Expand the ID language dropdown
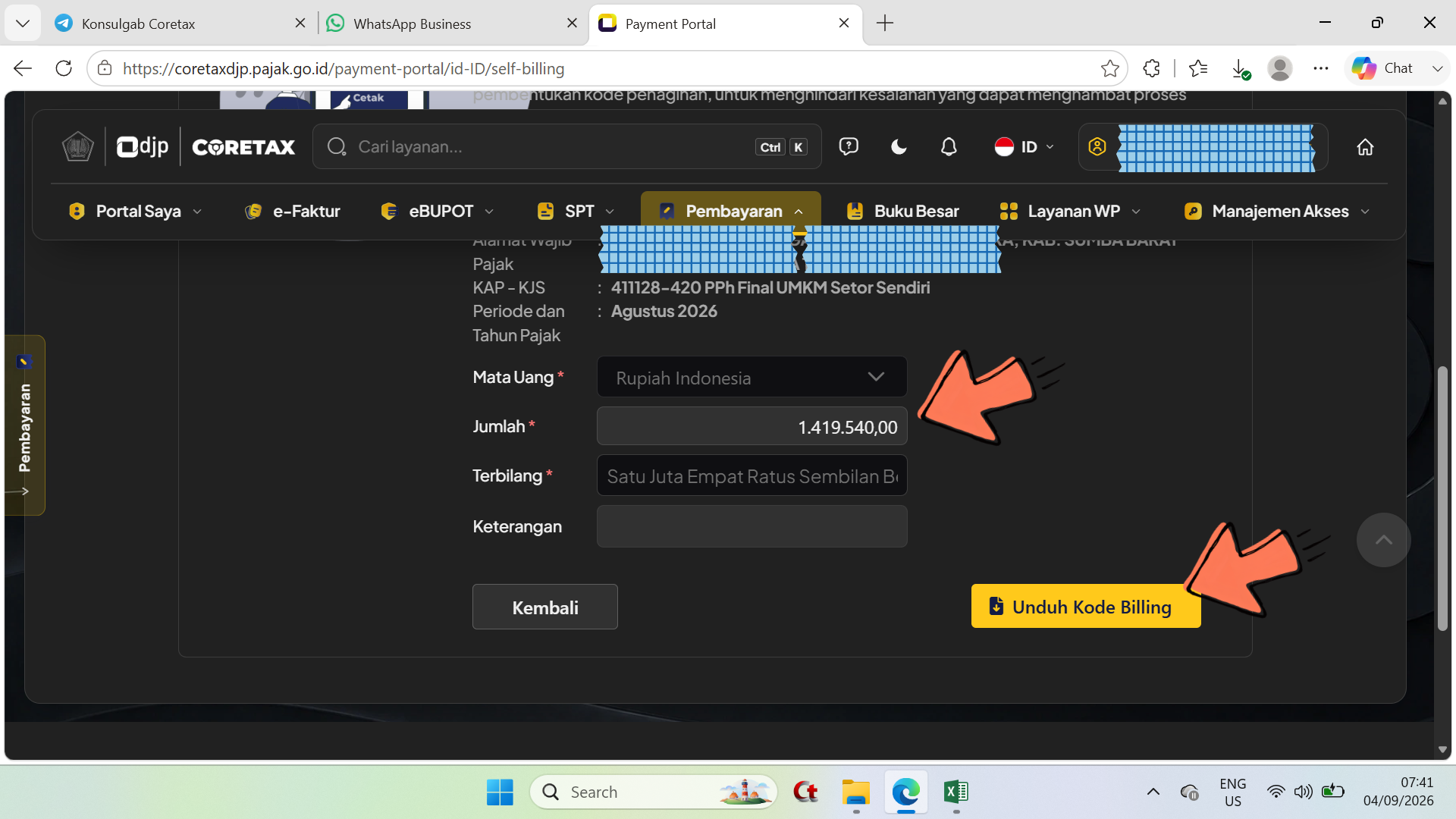The height and width of the screenshot is (819, 1456). click(x=1025, y=147)
